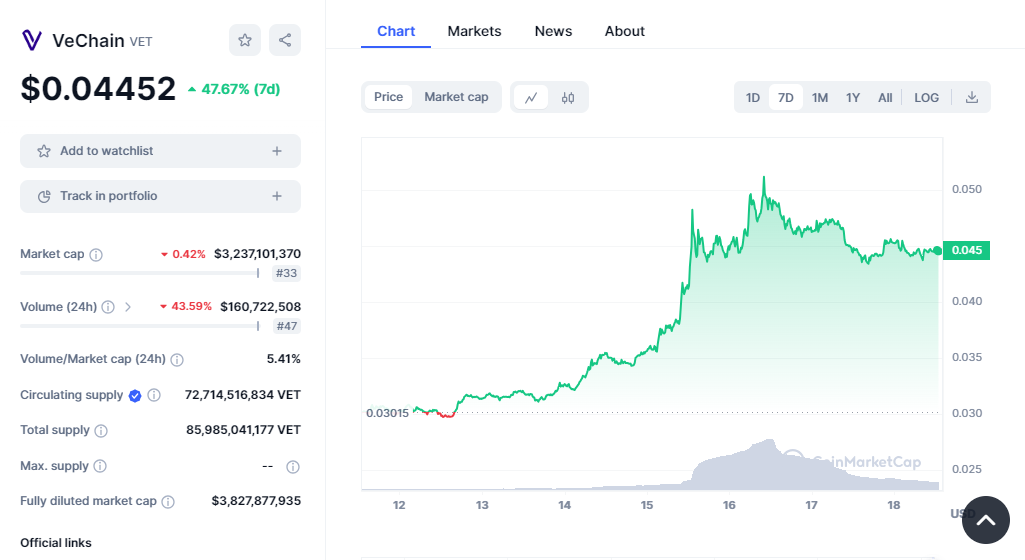The image size is (1025, 560).
Task: Set chart range to 1D
Action: tap(753, 97)
